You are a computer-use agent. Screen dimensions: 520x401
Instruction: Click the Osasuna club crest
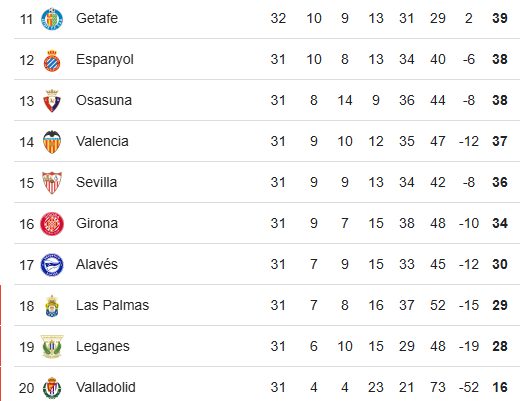tap(52, 101)
